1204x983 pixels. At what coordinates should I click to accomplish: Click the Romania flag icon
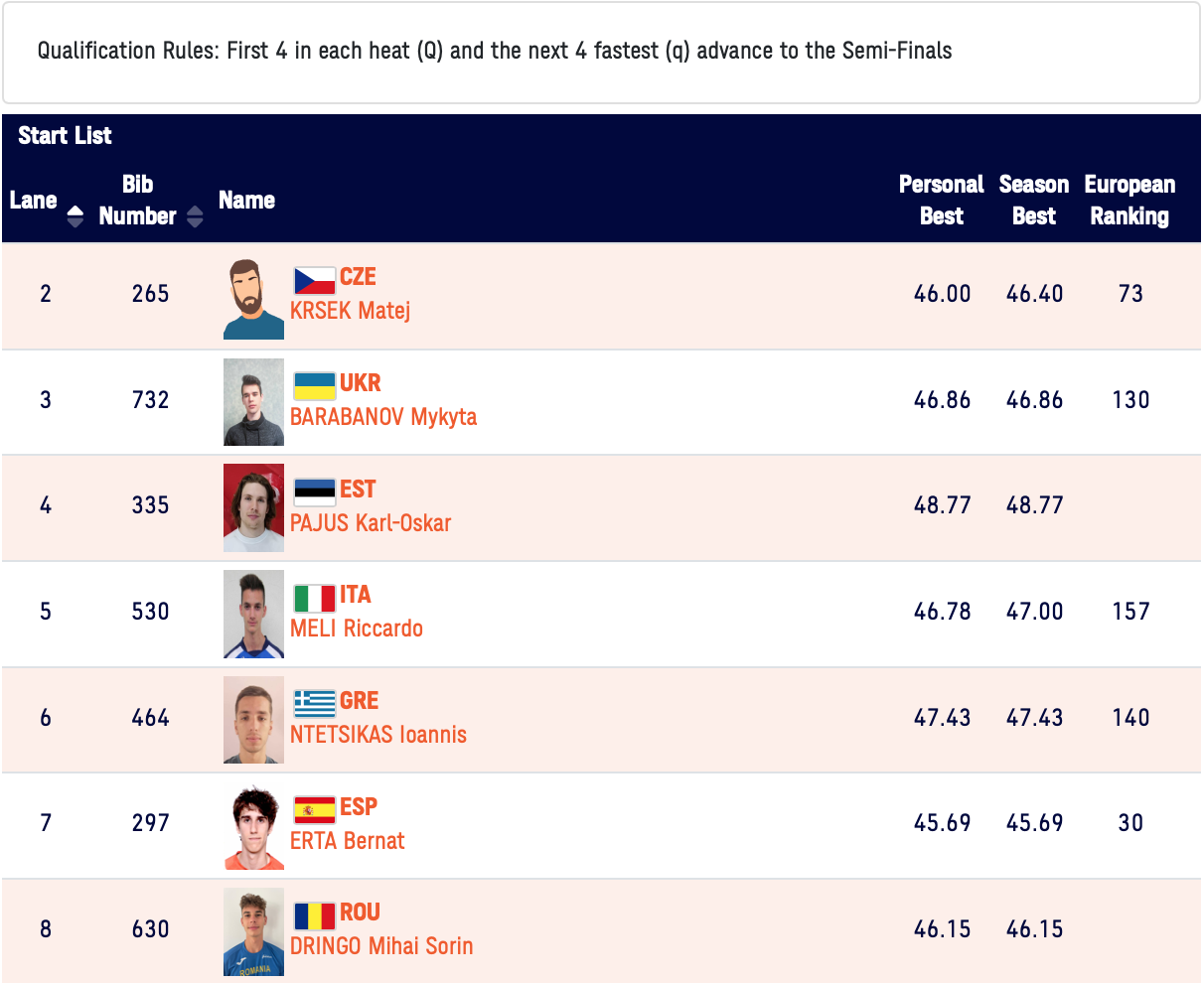[x=314, y=915]
